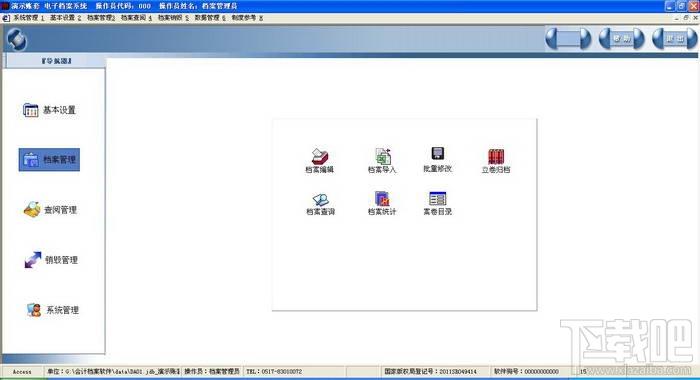Viewport: 700px width, 380px height.
Task: Open the 档案统计 archive statistics icon
Action: click(382, 203)
